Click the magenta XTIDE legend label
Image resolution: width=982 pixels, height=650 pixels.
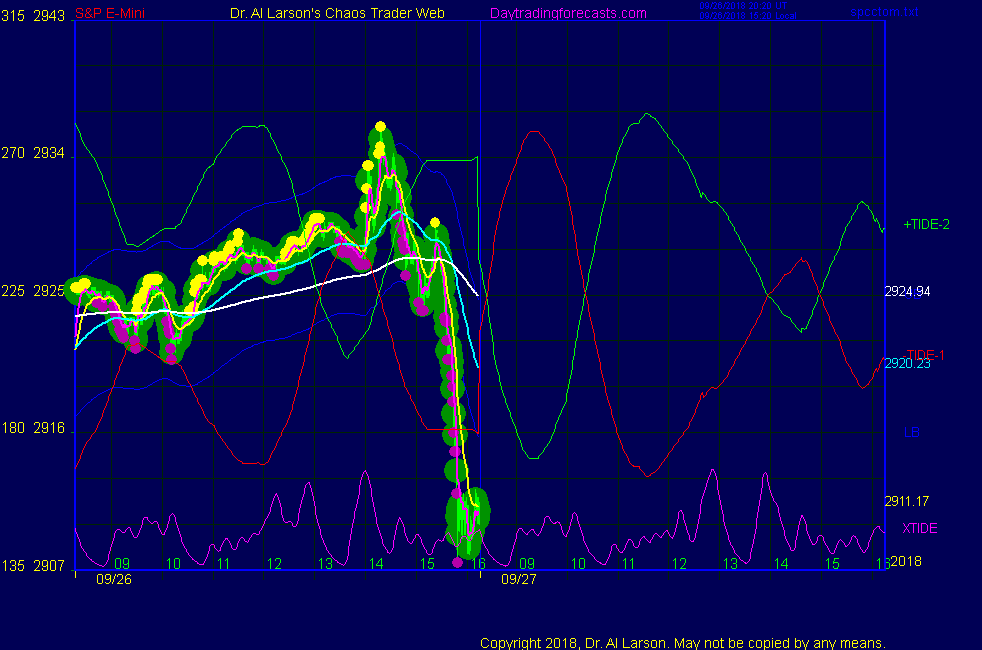tap(920, 528)
